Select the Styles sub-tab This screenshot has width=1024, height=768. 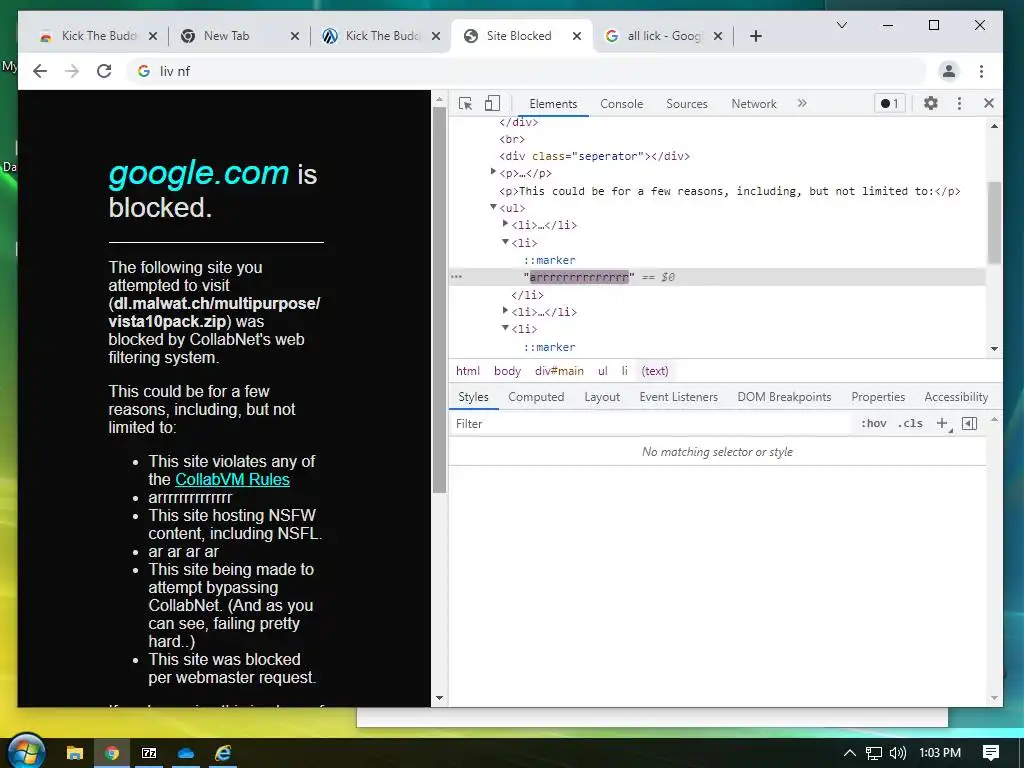(x=473, y=397)
